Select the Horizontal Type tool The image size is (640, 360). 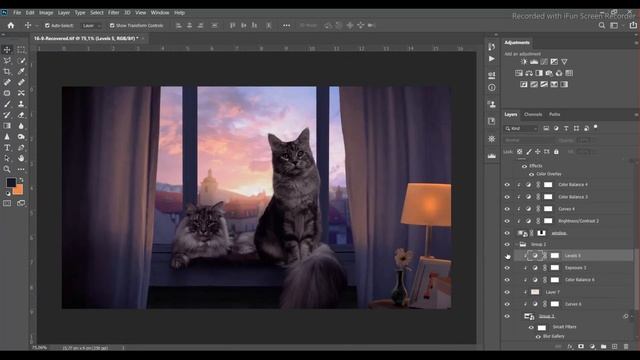coord(7,148)
